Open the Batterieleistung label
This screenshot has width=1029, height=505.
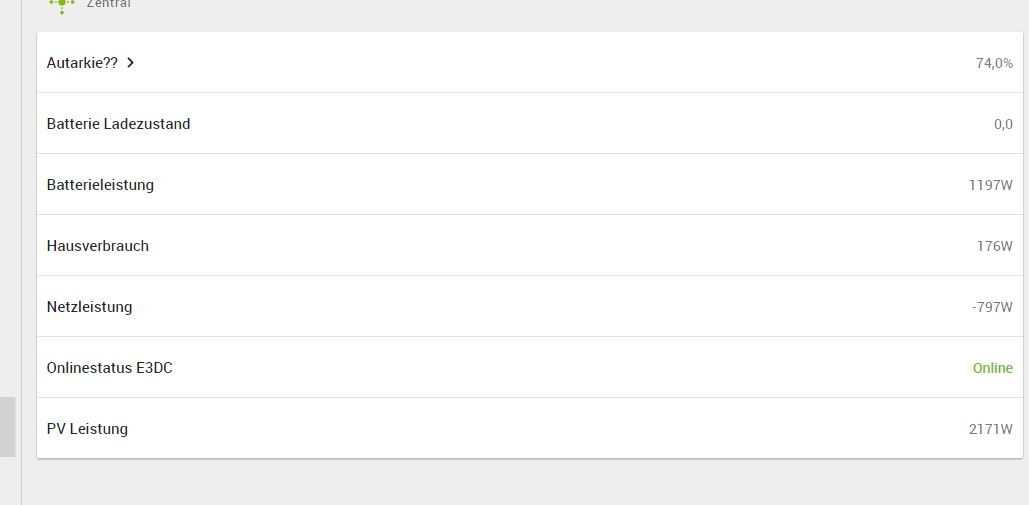(100, 185)
